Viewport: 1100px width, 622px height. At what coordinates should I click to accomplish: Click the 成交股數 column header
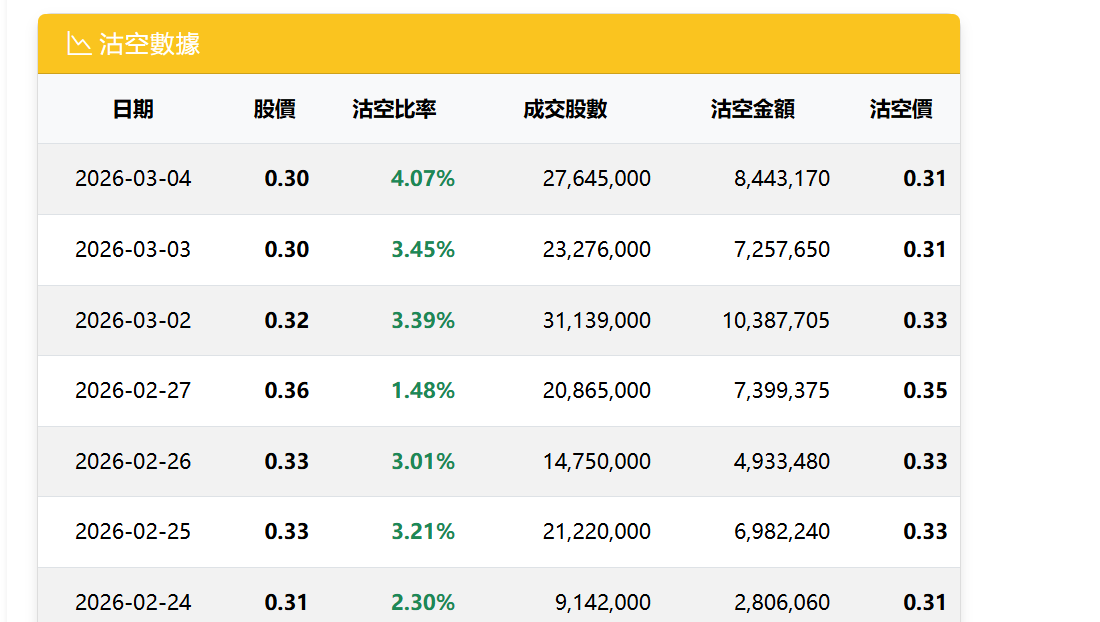coord(565,109)
